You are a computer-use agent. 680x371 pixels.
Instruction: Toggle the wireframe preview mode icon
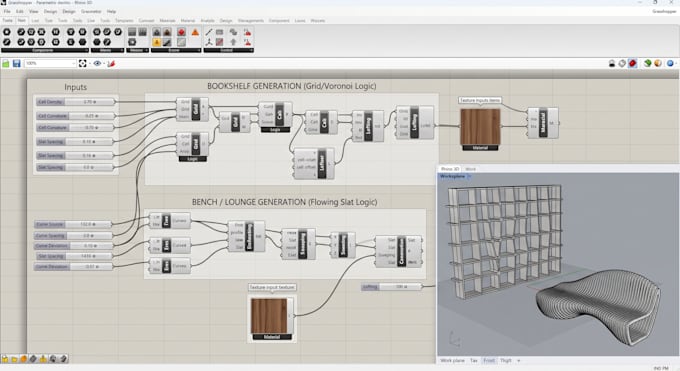[x=622, y=63]
